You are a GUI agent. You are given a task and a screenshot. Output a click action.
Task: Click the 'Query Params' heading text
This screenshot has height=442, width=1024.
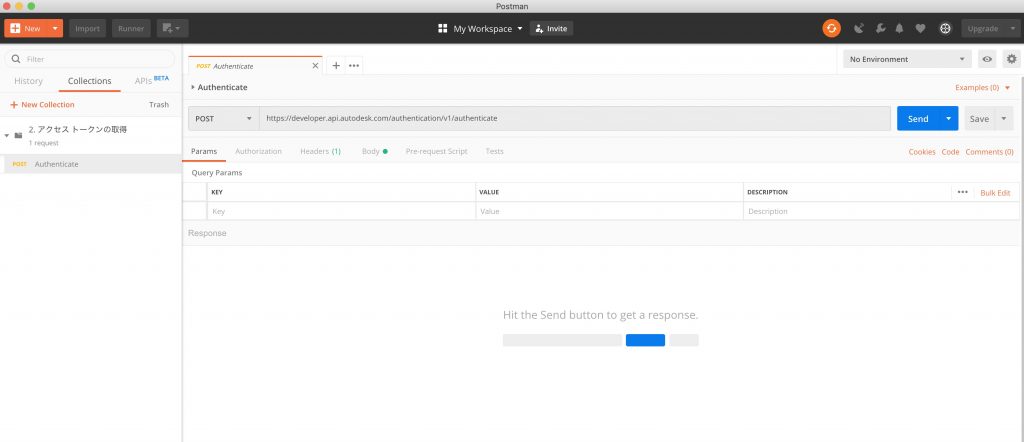(216, 173)
